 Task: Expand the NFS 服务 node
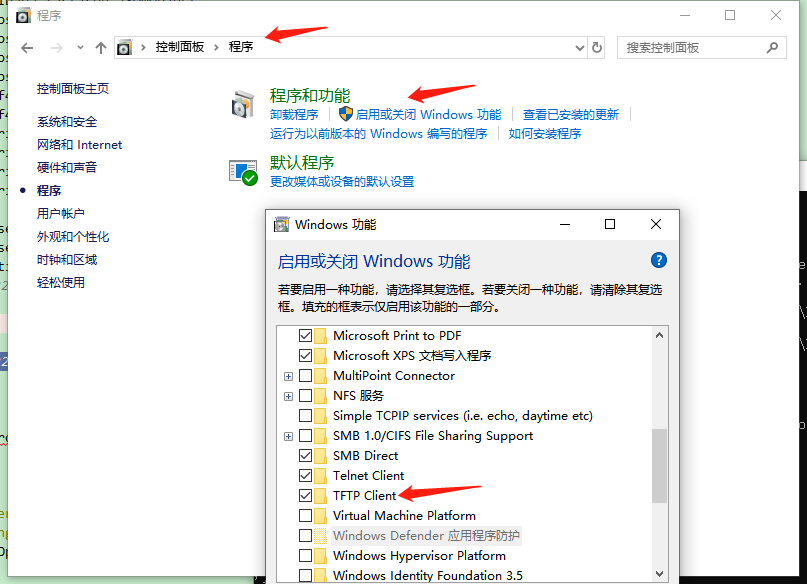(288, 395)
